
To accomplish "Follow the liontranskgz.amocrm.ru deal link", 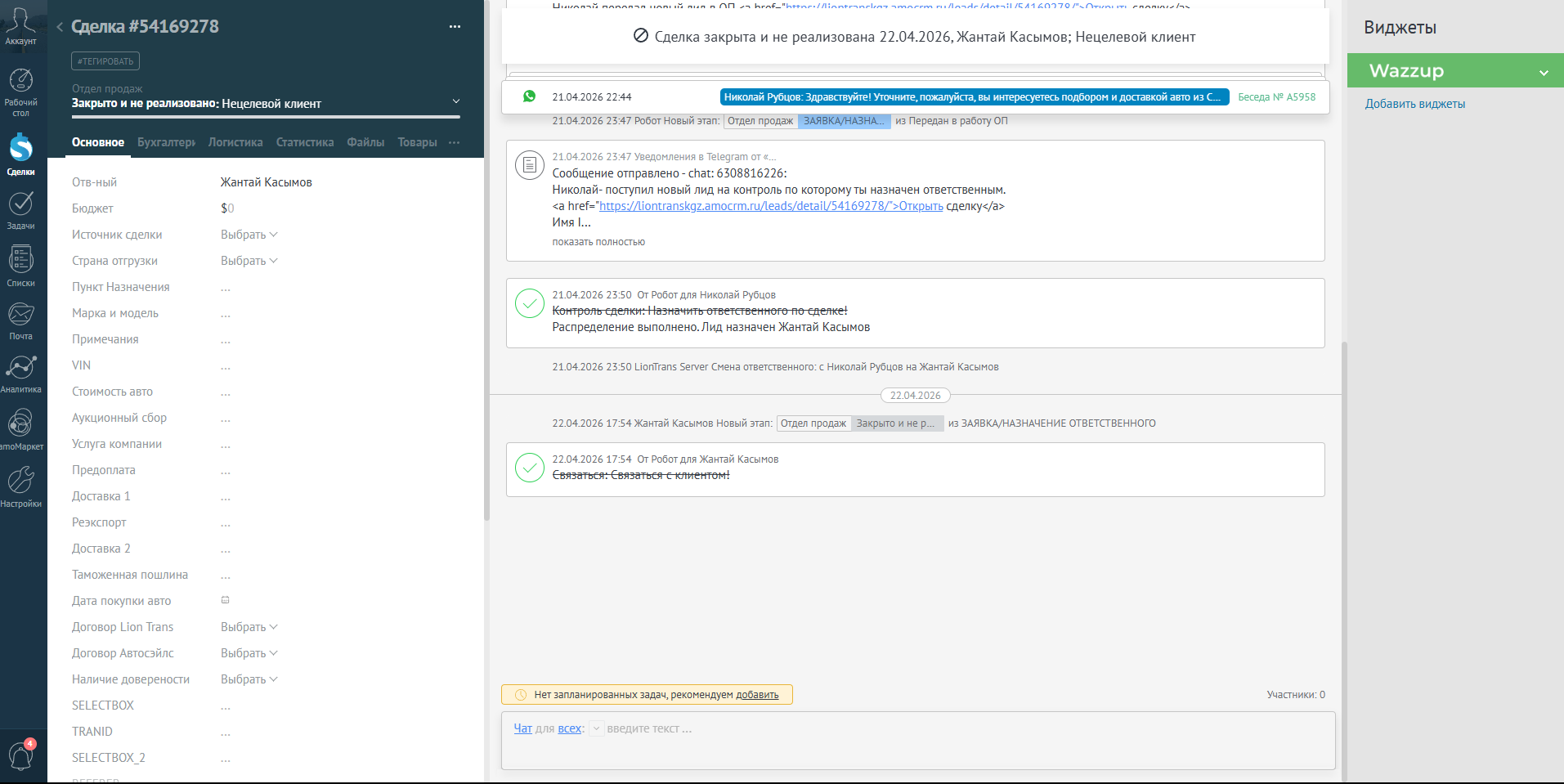I will tap(771, 206).
